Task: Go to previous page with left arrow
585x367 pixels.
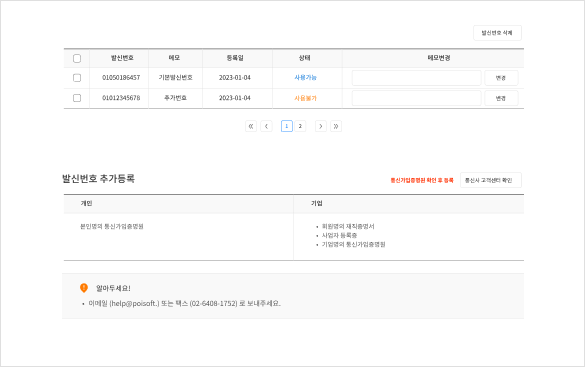Action: (x=266, y=126)
